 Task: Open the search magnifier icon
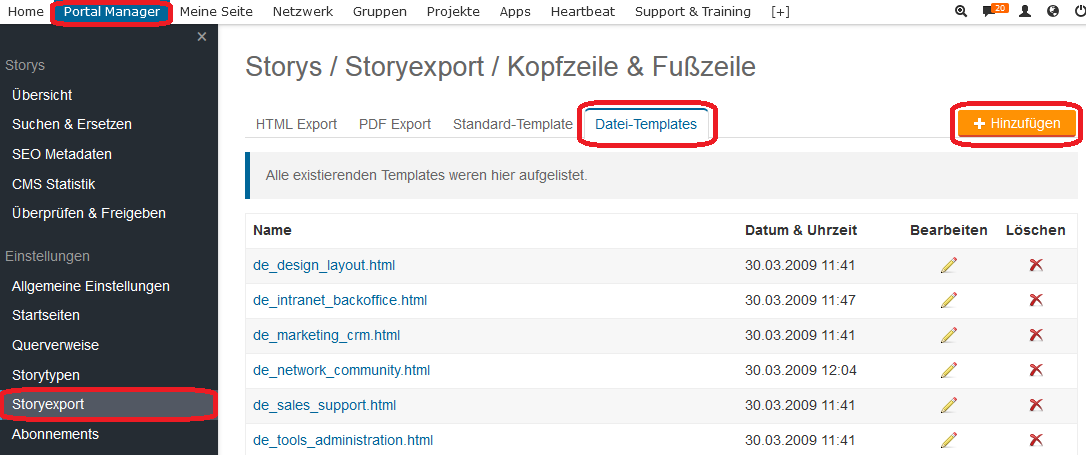(x=961, y=12)
